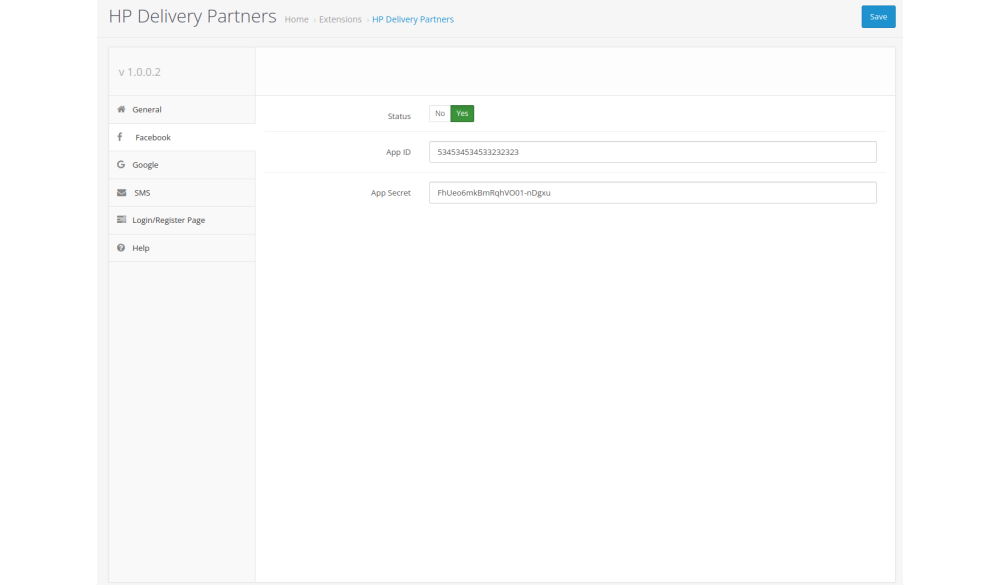
Task: Click the envelope icon beside SMS
Action: coord(121,192)
